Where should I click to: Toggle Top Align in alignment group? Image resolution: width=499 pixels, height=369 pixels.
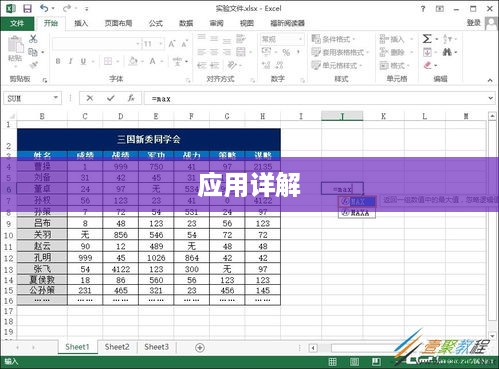point(202,37)
